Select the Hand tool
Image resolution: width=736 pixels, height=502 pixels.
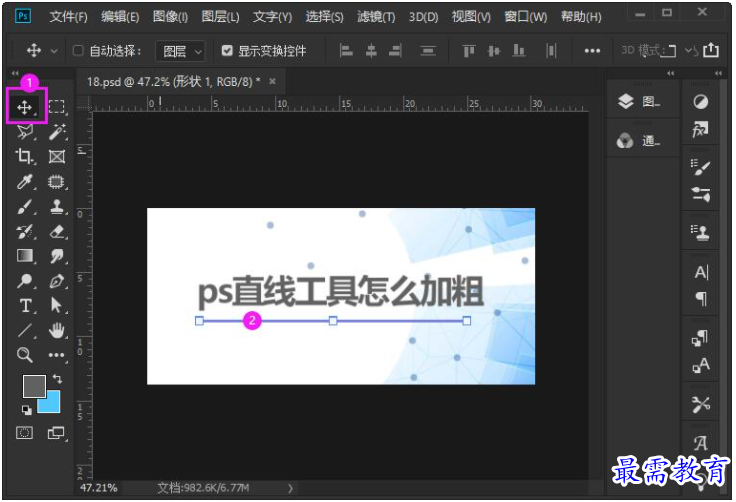tap(57, 331)
